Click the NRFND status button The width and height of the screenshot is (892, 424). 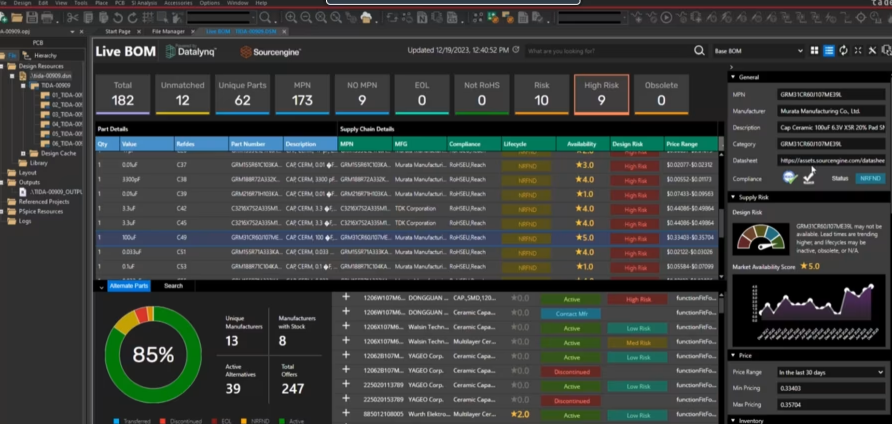(870, 178)
